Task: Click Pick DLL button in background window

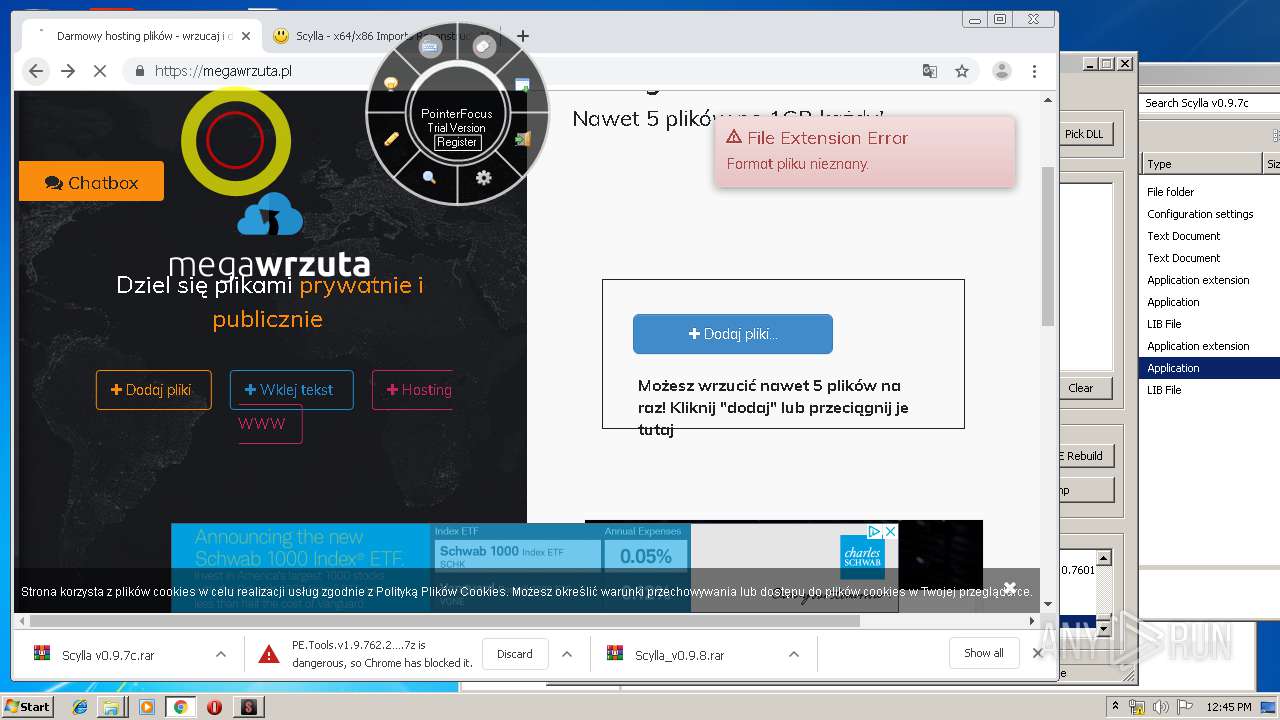Action: point(1084,134)
